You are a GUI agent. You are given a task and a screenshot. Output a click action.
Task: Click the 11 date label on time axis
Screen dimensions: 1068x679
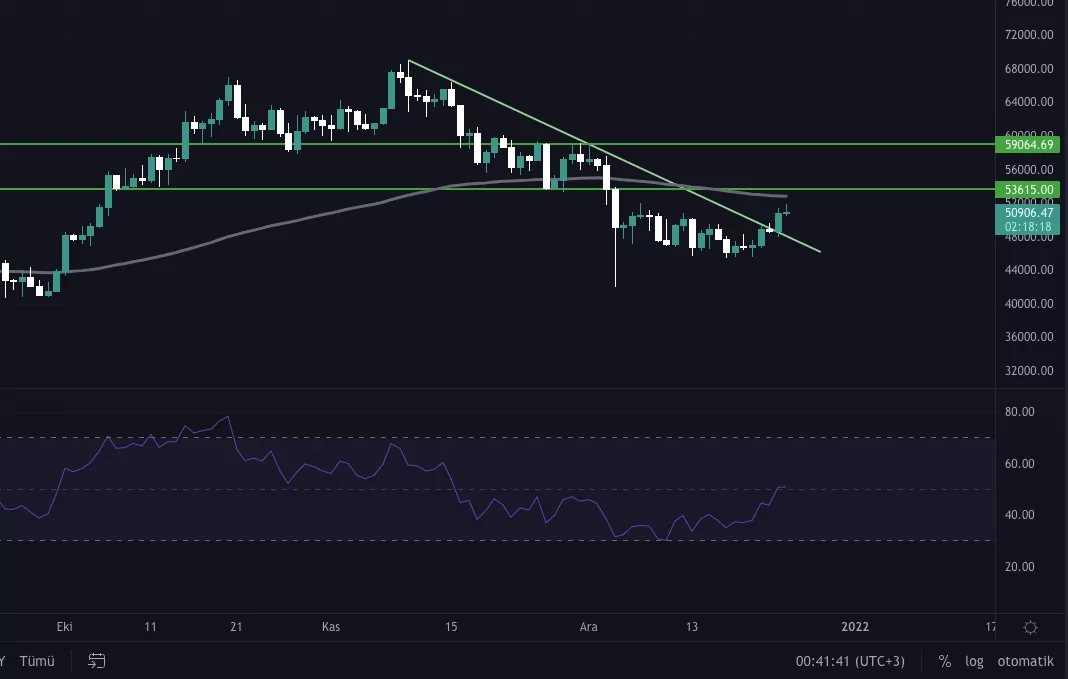(x=150, y=627)
